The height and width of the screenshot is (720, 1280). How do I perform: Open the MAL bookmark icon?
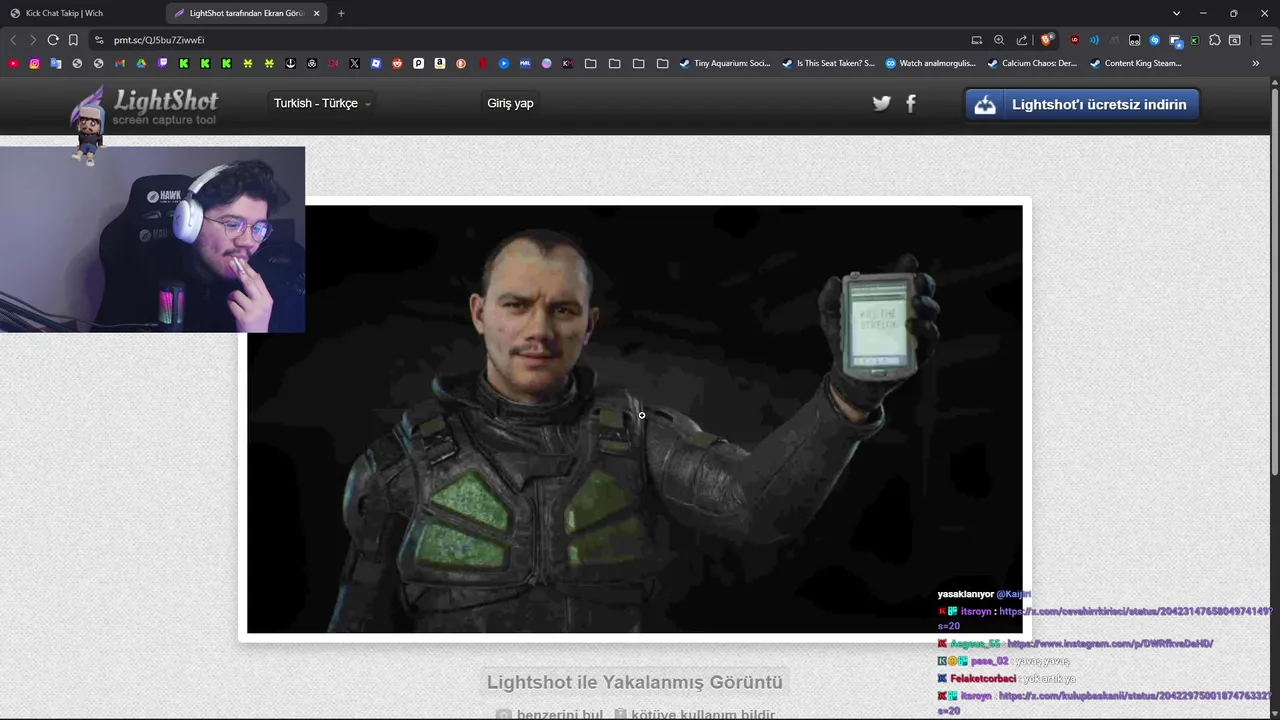tap(525, 63)
